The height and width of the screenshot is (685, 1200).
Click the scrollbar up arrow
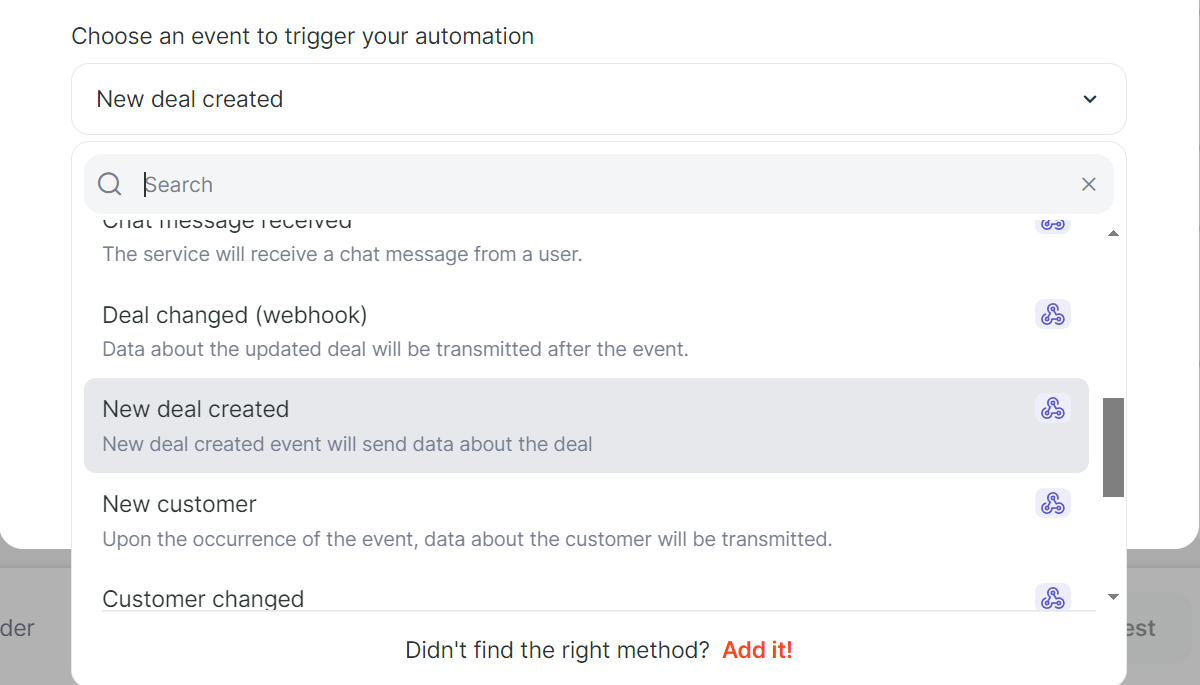tap(1113, 233)
